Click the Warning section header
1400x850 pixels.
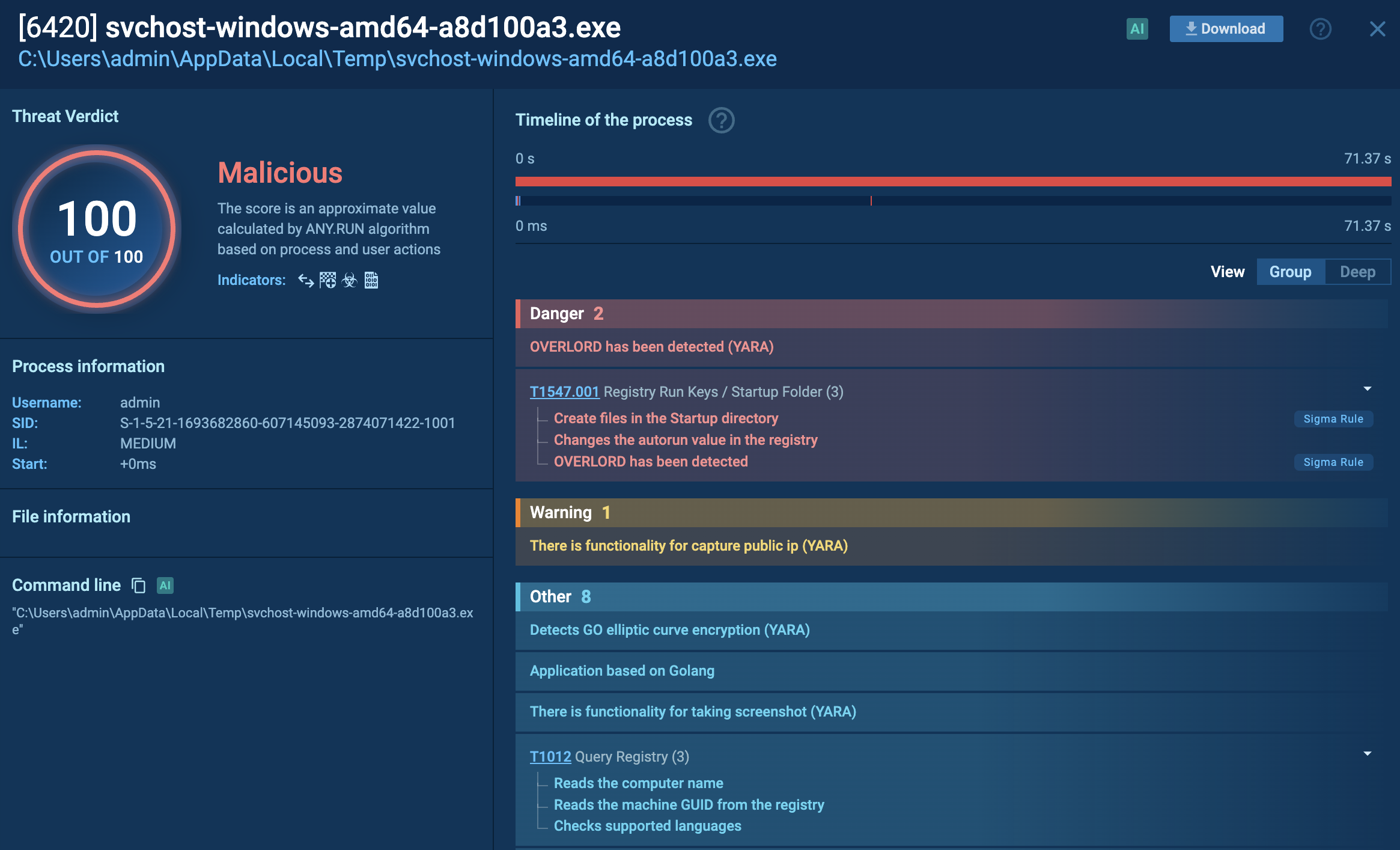point(952,513)
